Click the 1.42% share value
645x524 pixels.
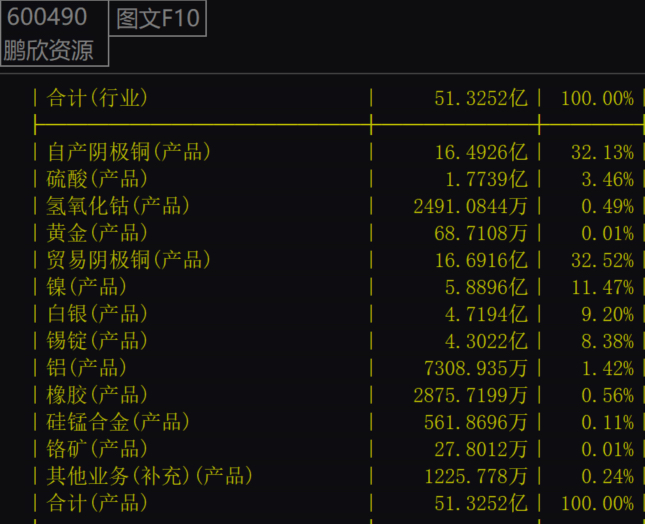click(608, 369)
